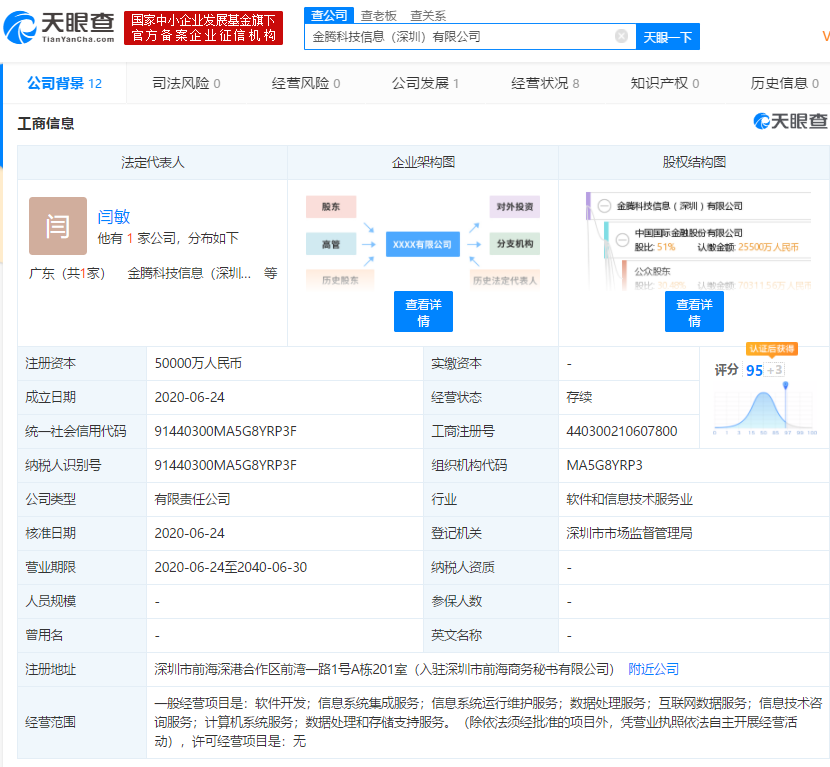Screen dimensions: 830x767
Task: Click the 股东 node in the structure diagram
Action: click(331, 206)
